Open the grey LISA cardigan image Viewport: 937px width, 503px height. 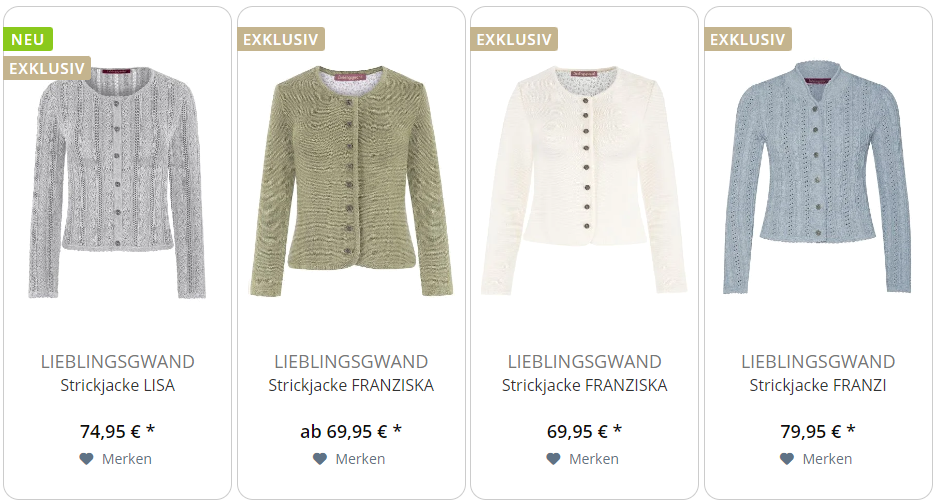[118, 180]
